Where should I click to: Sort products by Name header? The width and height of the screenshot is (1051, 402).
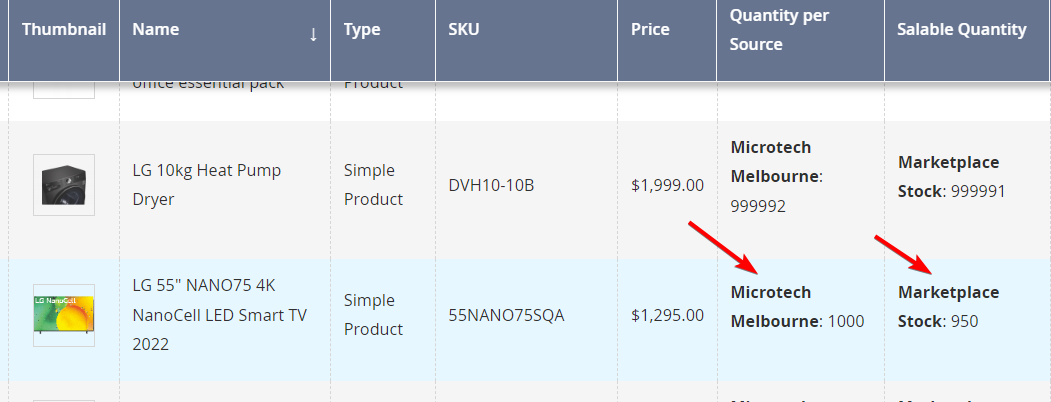coord(156,30)
